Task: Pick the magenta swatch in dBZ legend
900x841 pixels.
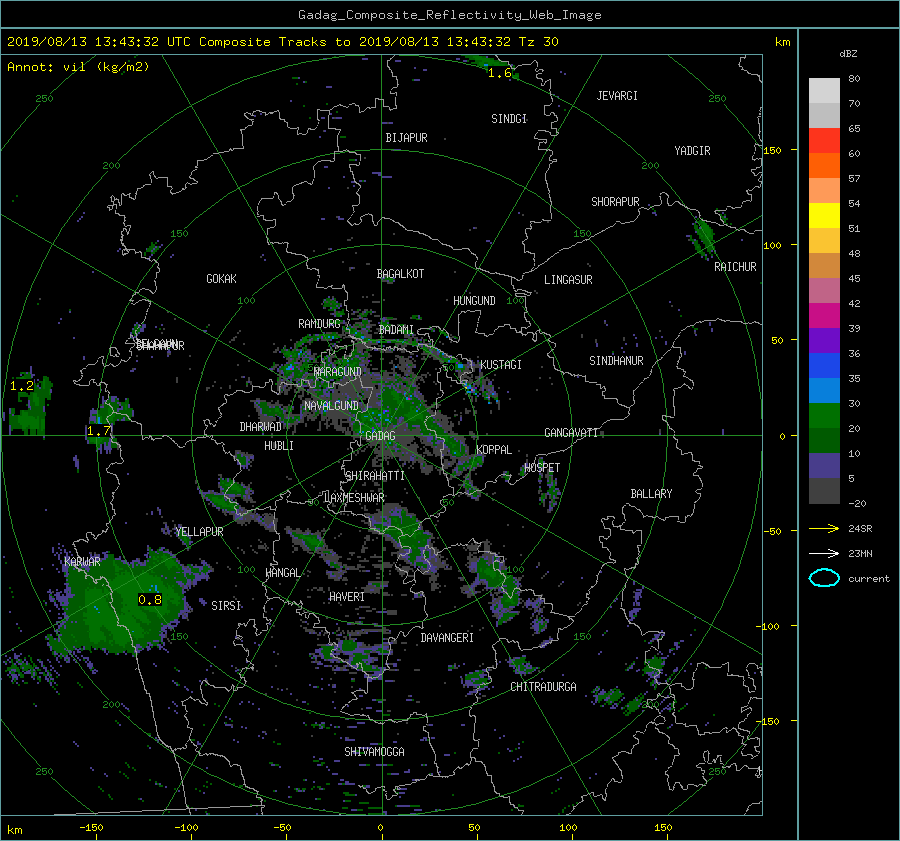Action: click(824, 315)
